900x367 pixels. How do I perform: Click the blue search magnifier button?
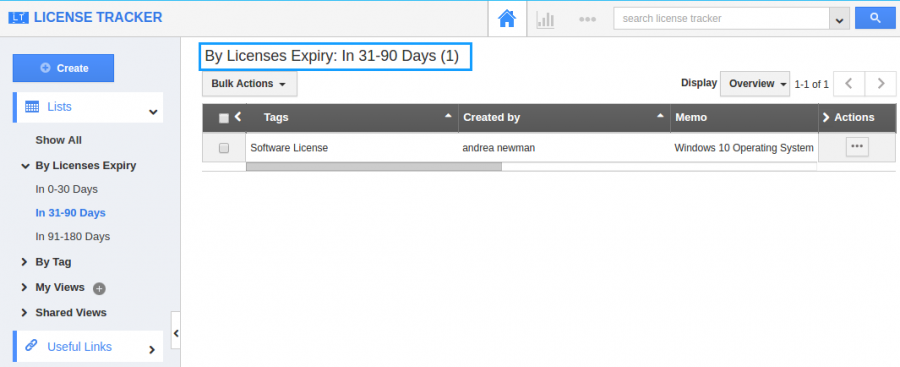875,18
